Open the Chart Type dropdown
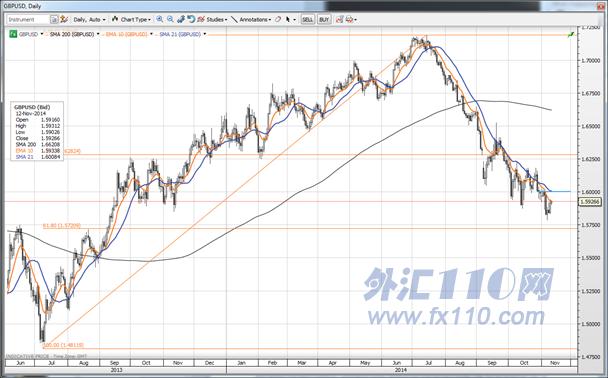Viewport: 608px width, 378px height. click(x=131, y=19)
